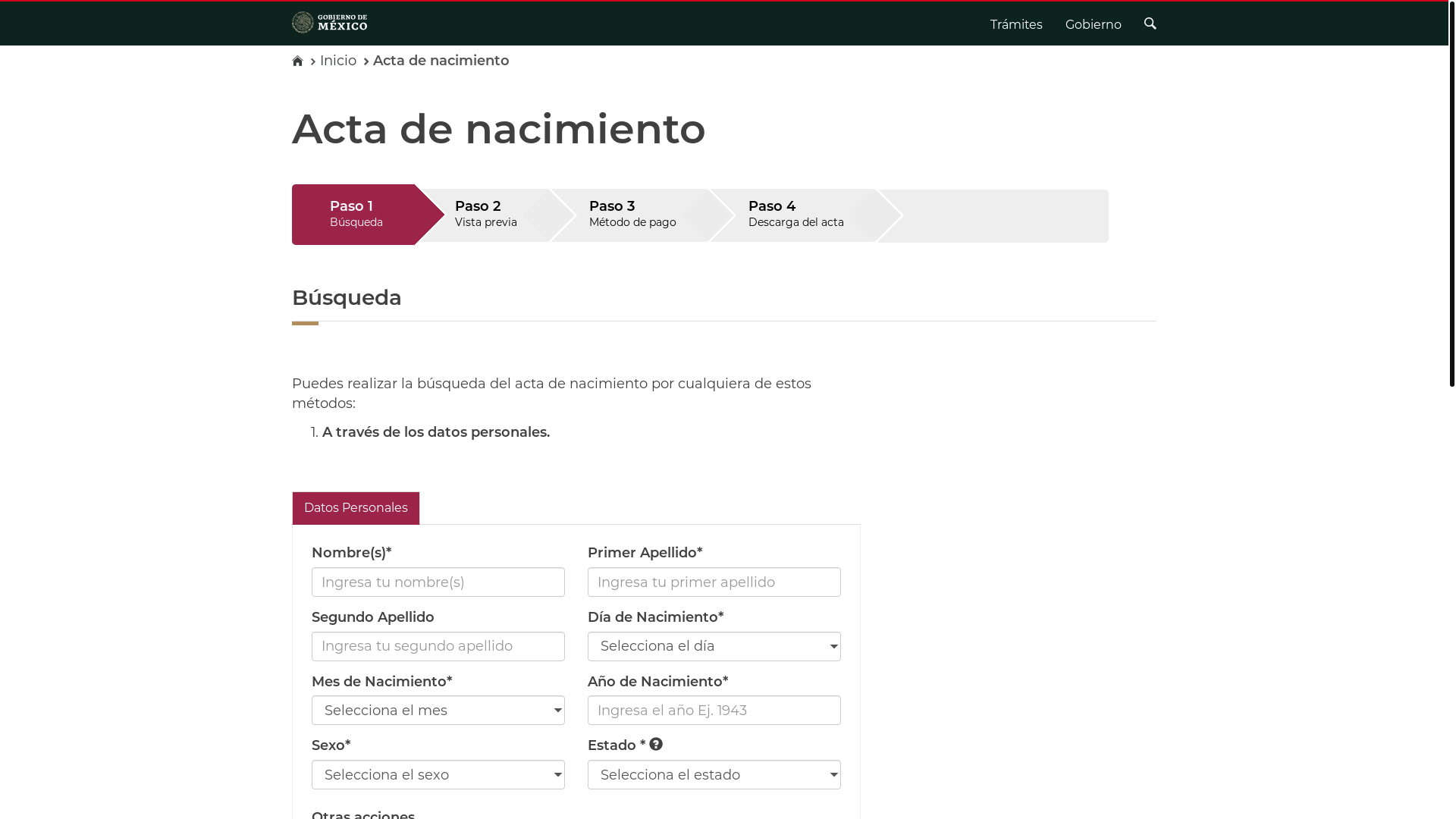
Task: Select Paso 4 Descarga del acta step
Action: click(796, 215)
